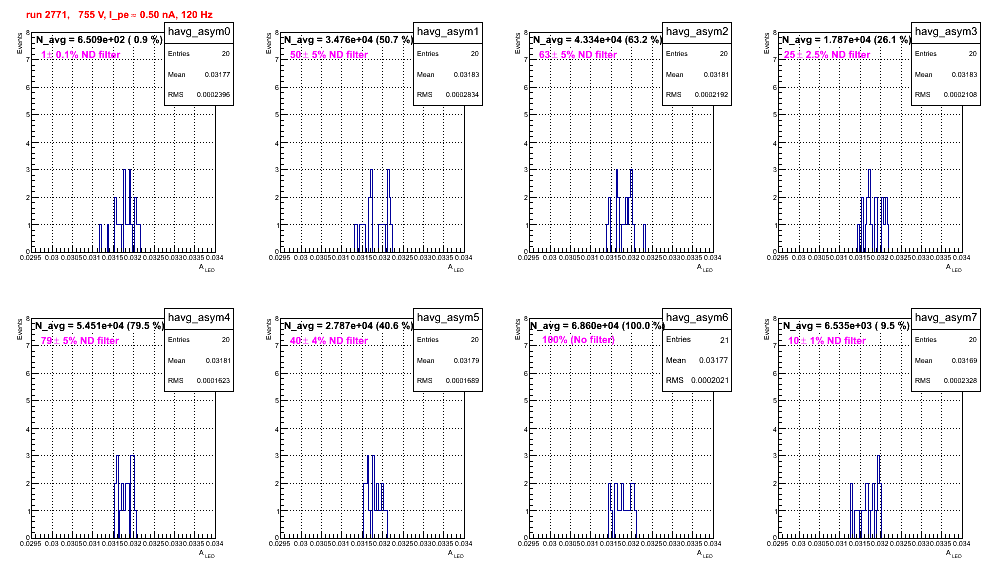This screenshot has width=996, height=572.
Task: Click RMS value 0.0001623 in havg_asym4
Action: point(213,381)
